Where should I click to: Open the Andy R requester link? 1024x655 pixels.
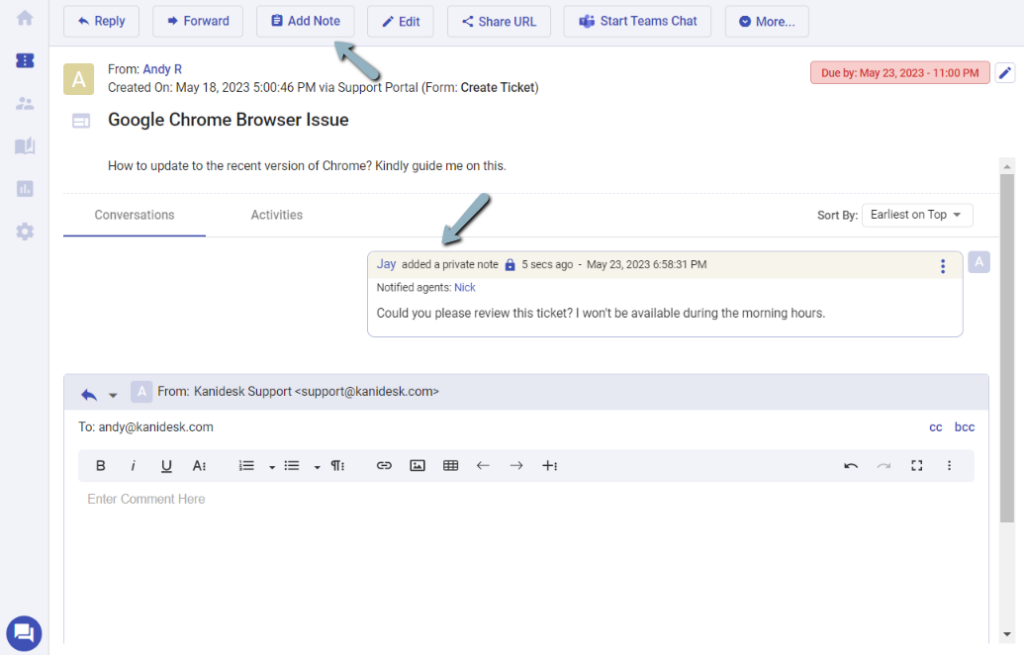162,70
